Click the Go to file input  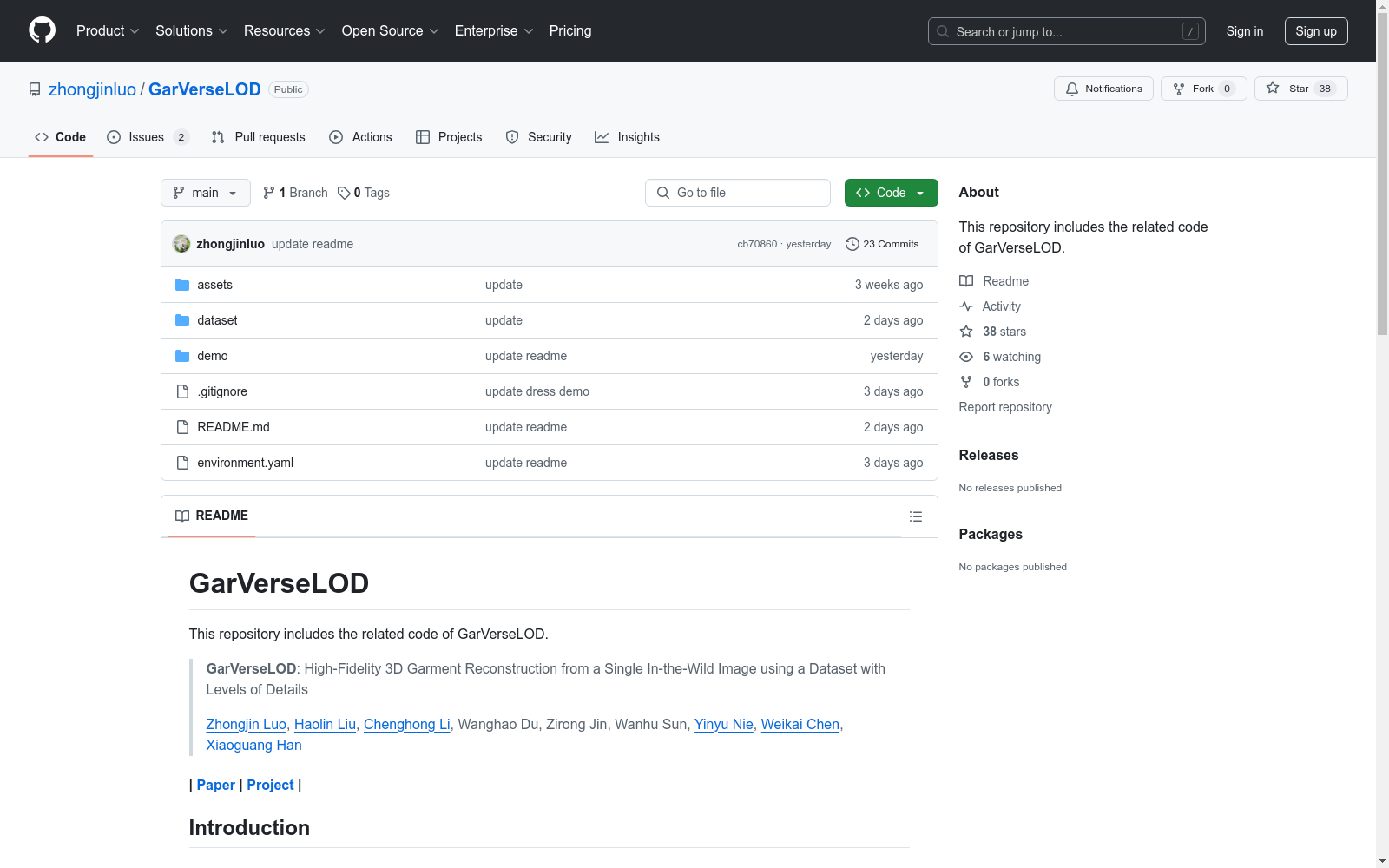pyautogui.click(x=738, y=193)
